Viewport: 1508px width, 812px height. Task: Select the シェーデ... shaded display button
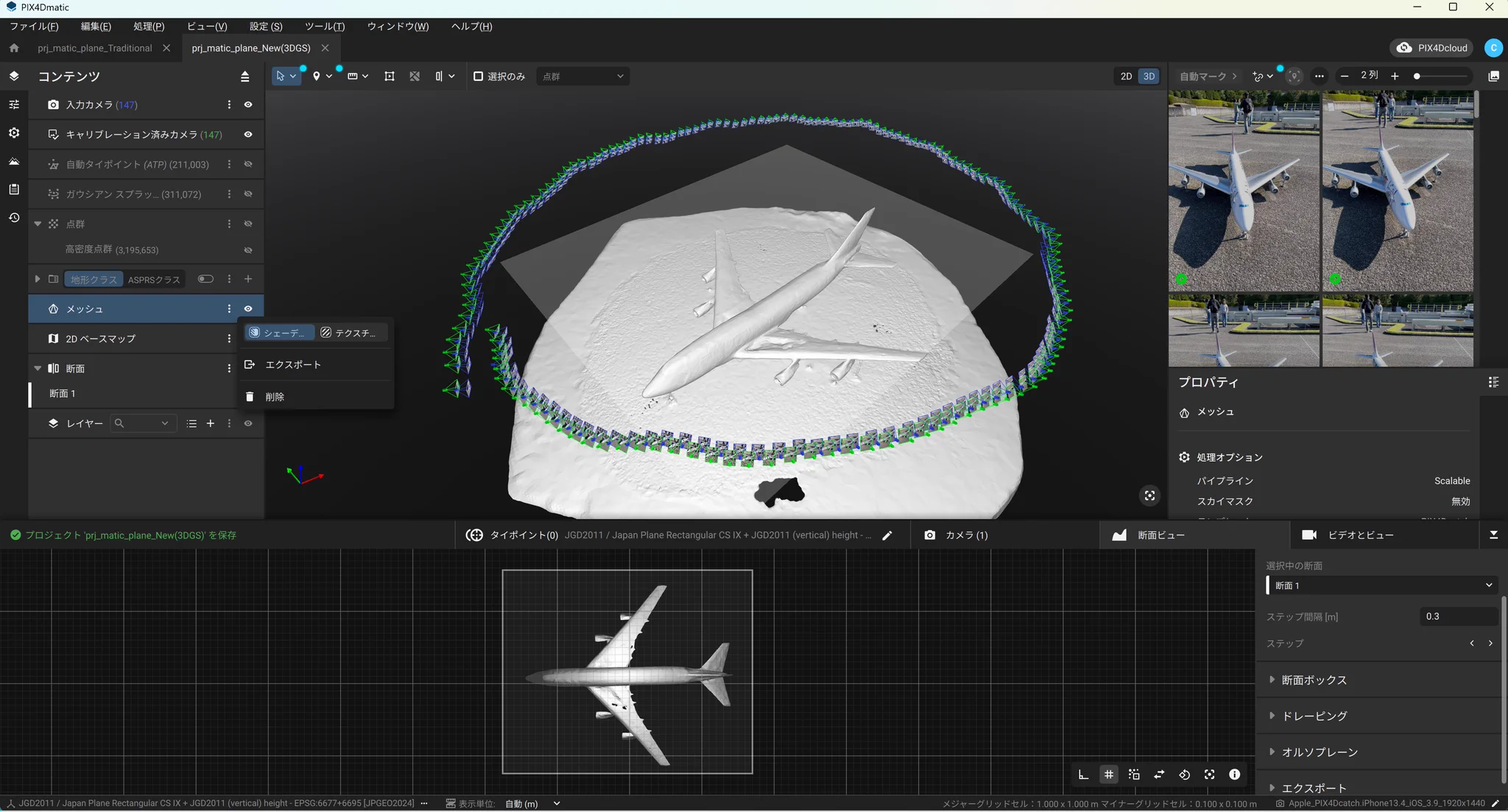(279, 333)
